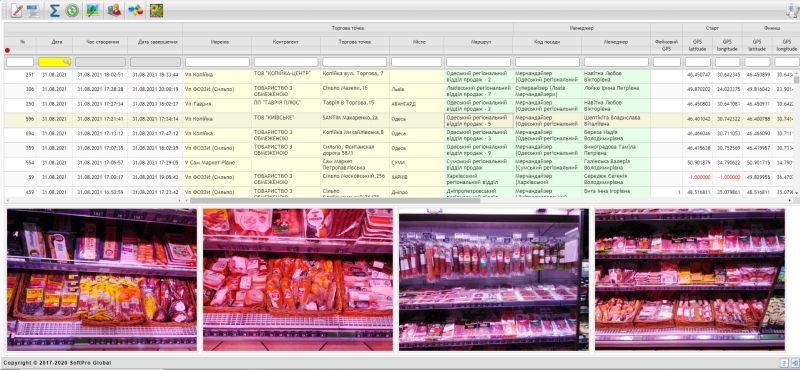Screen dimensions: 800x370
Task: Focus the Контрагент filter input
Action: pos(286,62)
